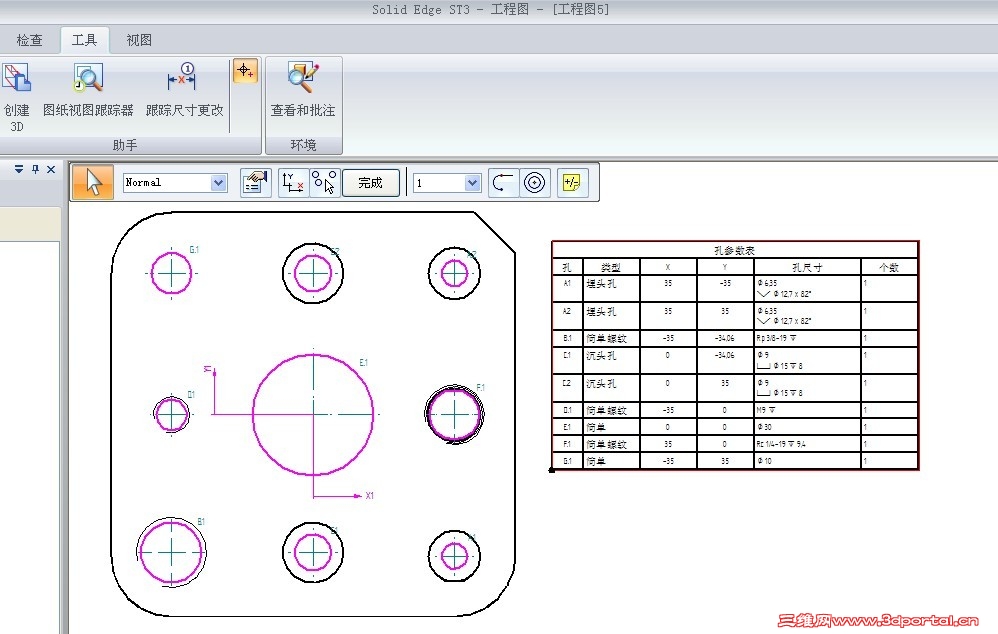Click the 孔尺寸 column header

(807, 267)
